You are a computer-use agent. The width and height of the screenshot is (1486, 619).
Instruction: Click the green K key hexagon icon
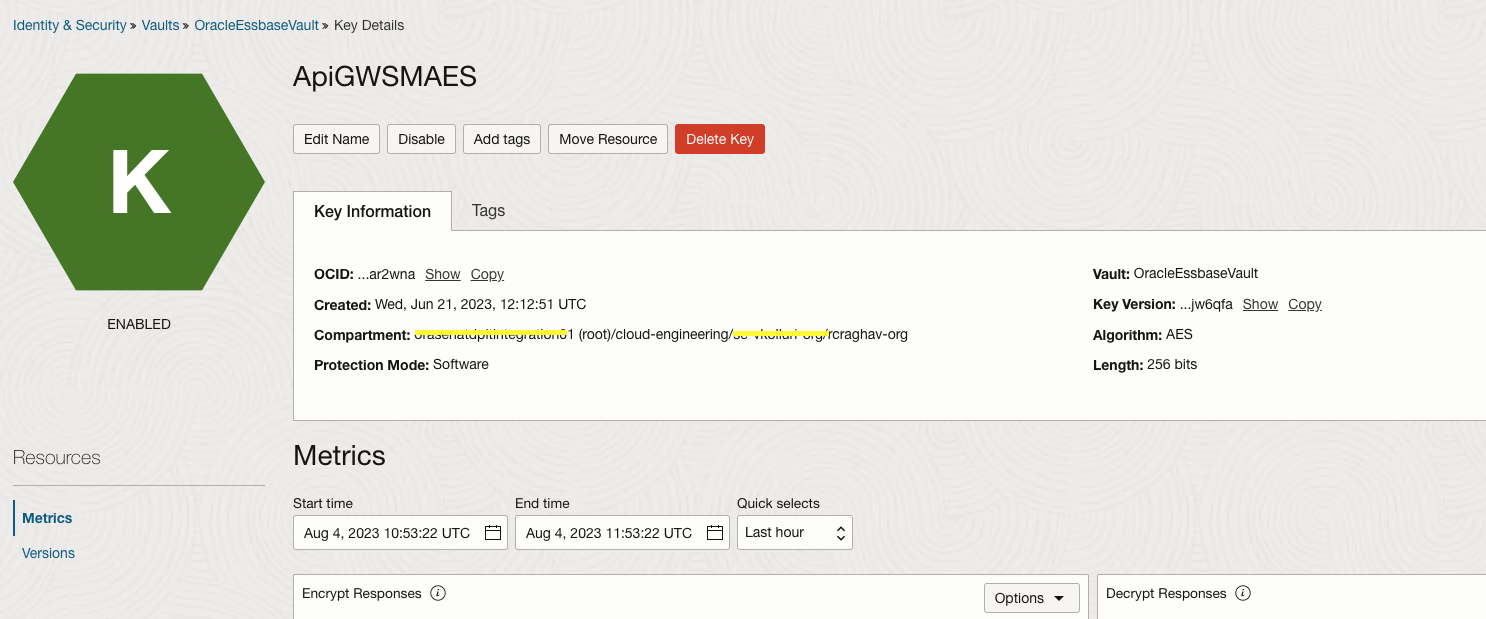[139, 182]
